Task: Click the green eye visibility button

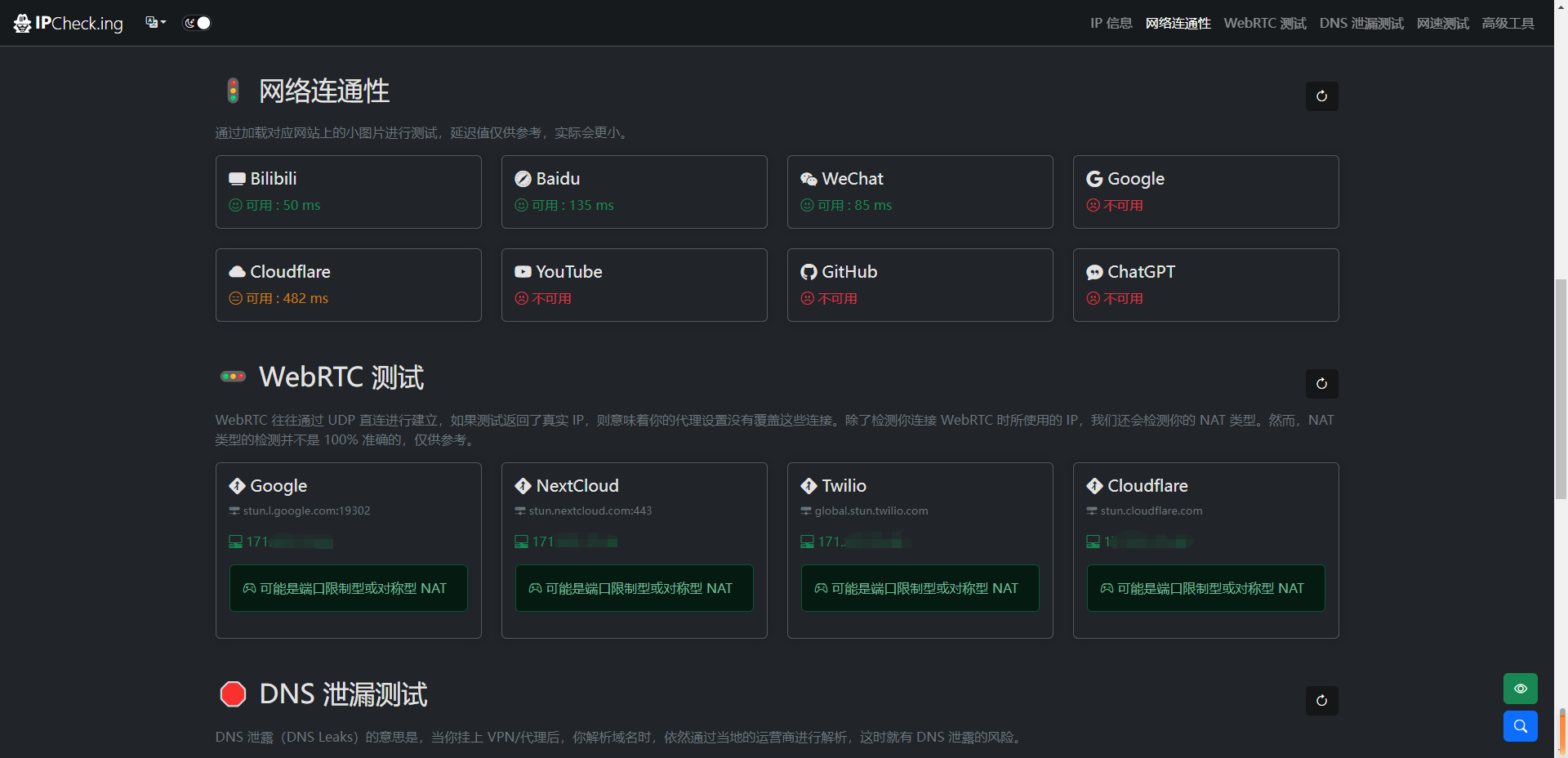Action: (x=1520, y=689)
